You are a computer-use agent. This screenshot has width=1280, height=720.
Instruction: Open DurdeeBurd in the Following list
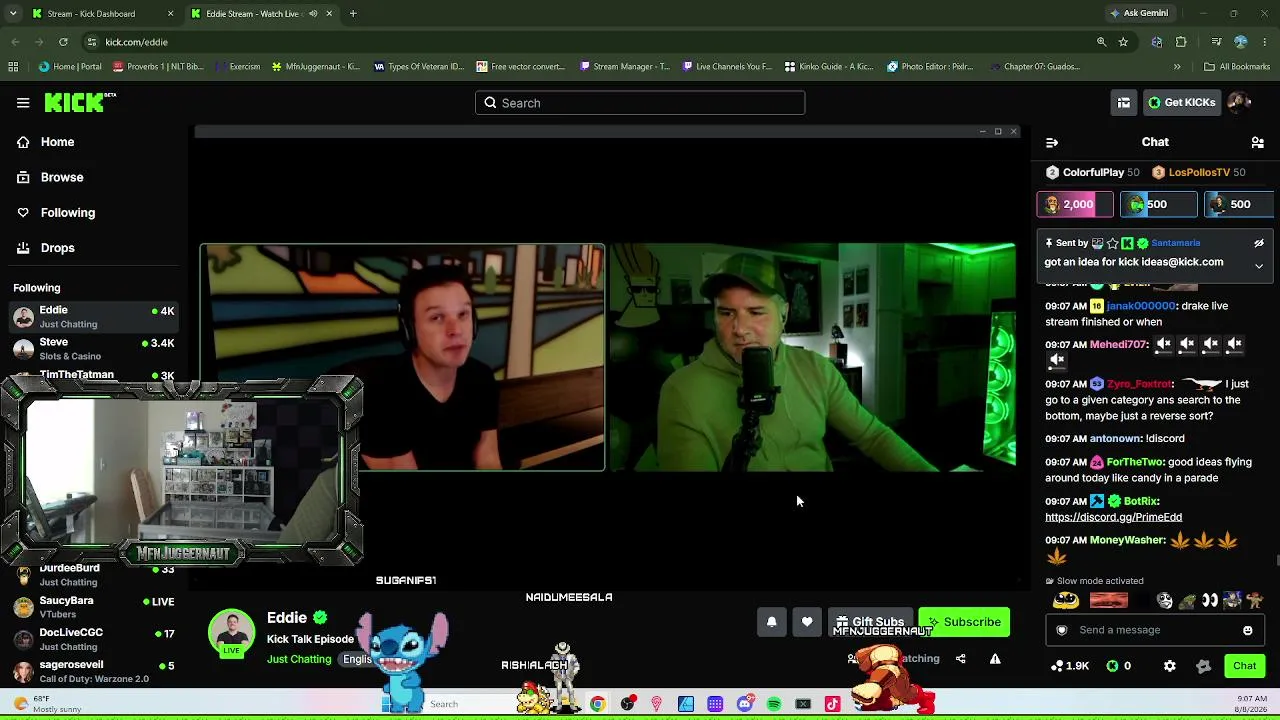[94, 575]
